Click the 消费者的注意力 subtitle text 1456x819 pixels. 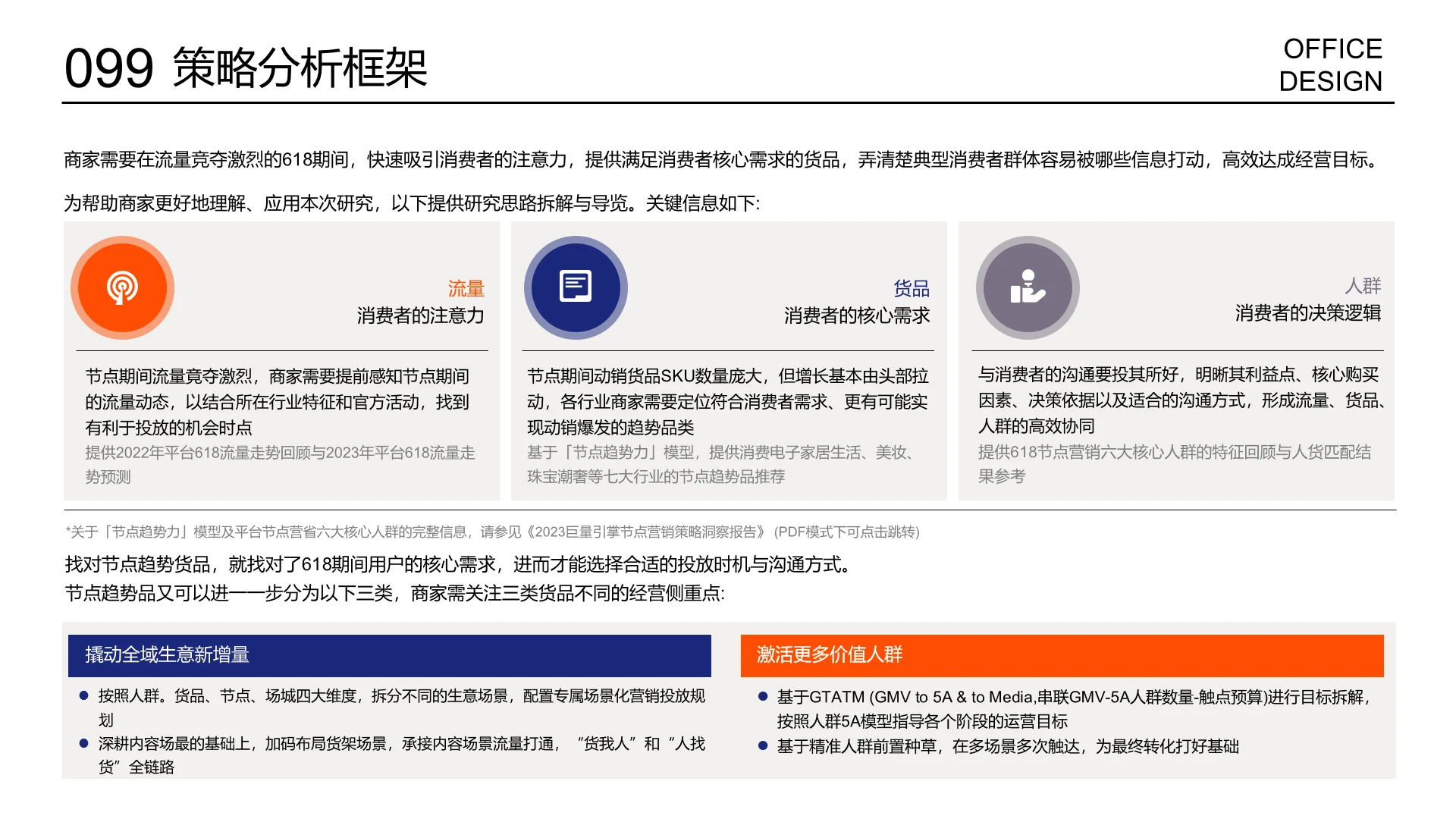(x=421, y=316)
